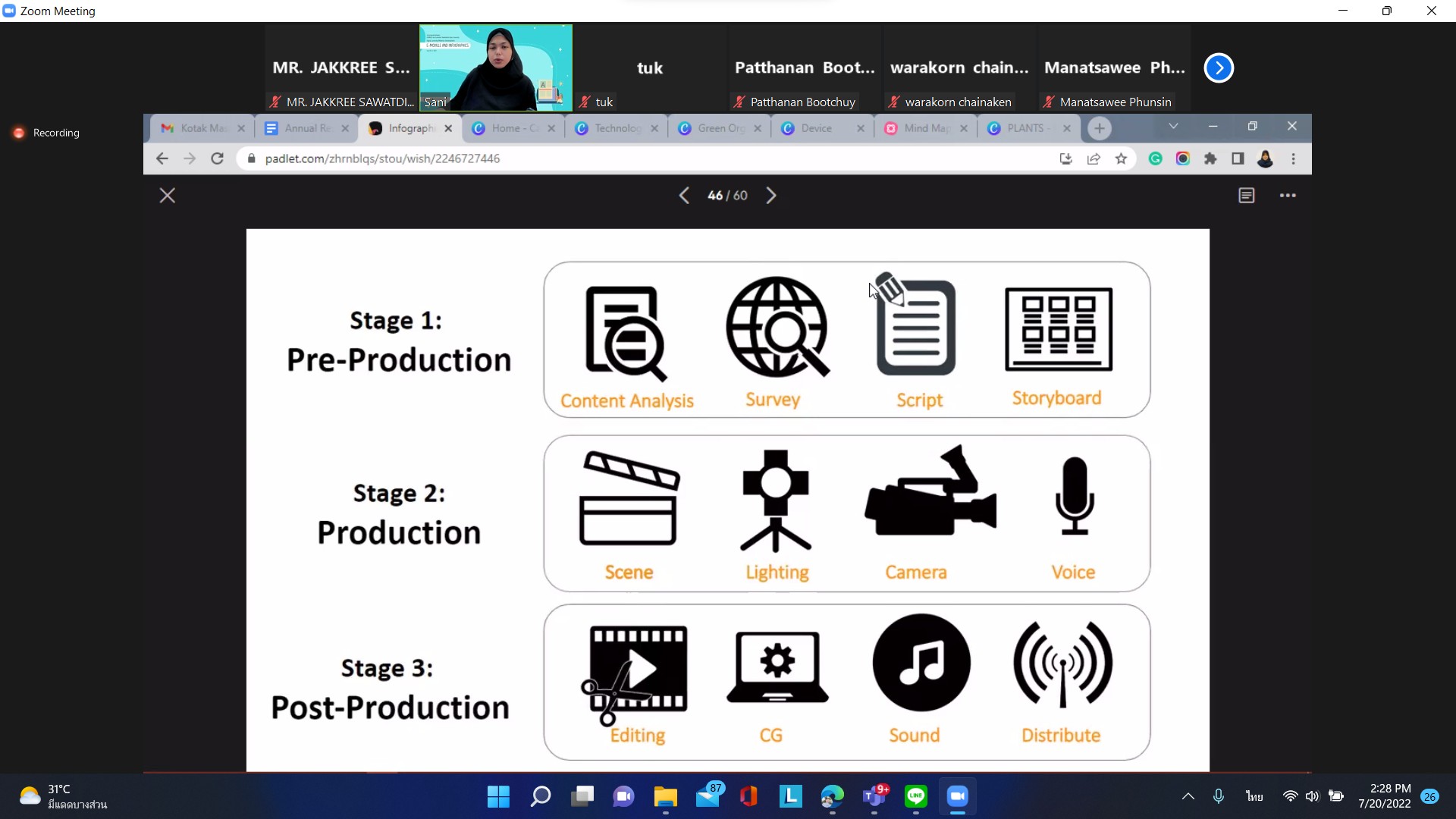Image resolution: width=1456 pixels, height=819 pixels.
Task: Switch to Mind Map browser tab
Action: pos(926,128)
